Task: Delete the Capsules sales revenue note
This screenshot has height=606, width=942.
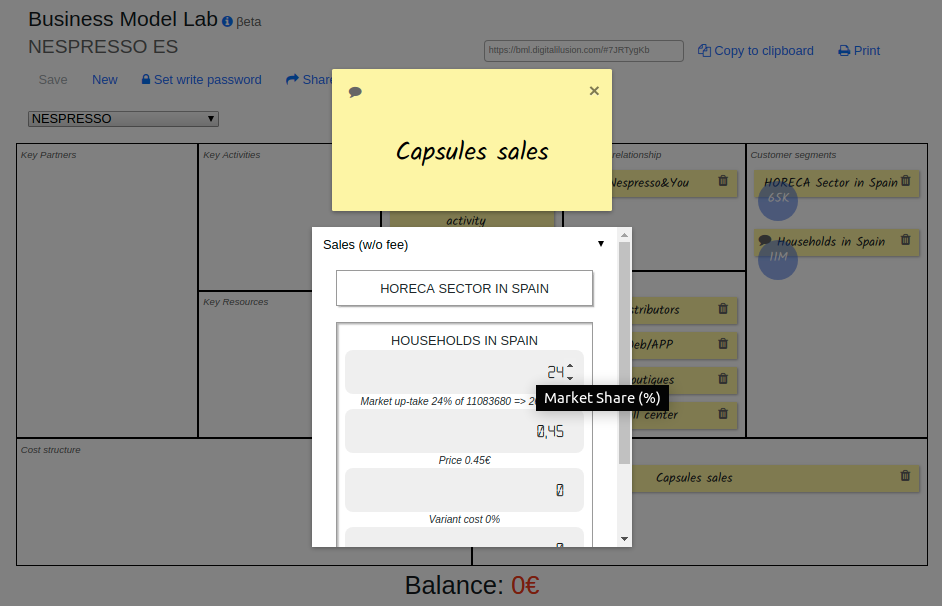Action: [x=905, y=476]
